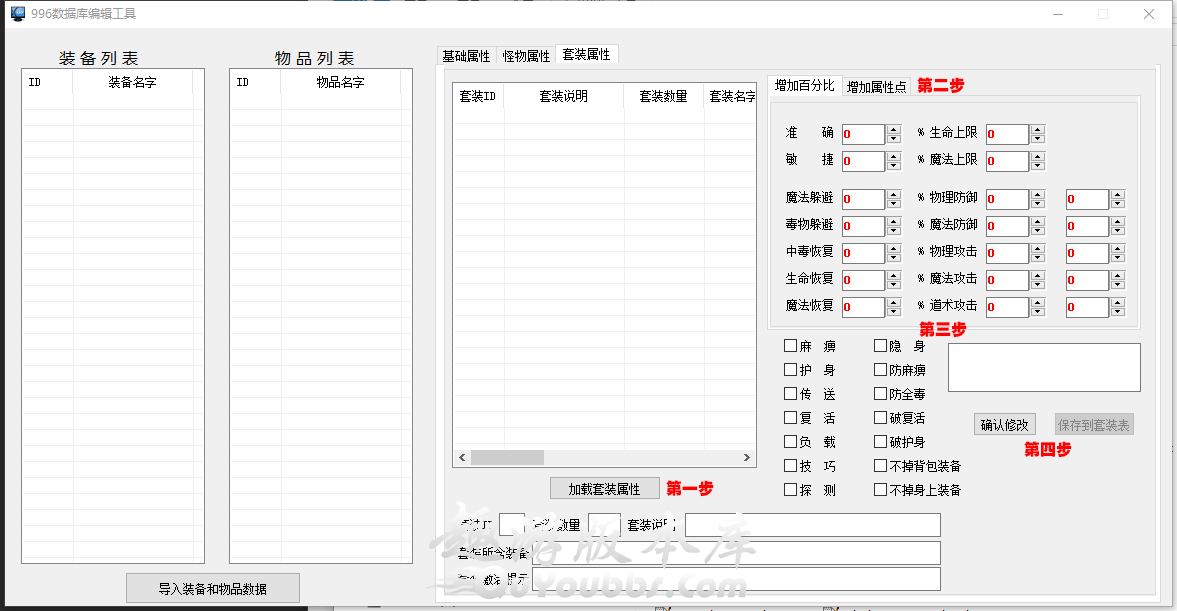The image size is (1177, 611).
Task: Raise the % 生命上限 value using its up arrow
Action: click(1037, 129)
